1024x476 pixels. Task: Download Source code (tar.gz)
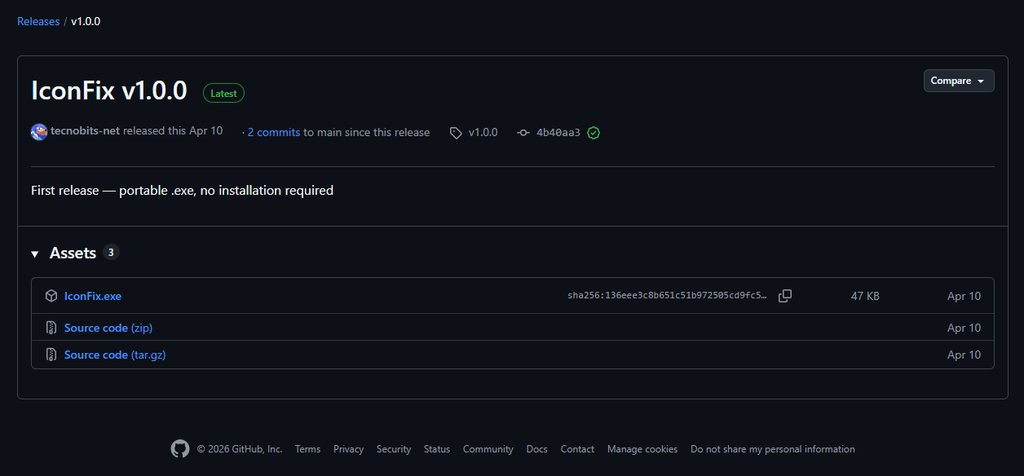[x=115, y=355]
